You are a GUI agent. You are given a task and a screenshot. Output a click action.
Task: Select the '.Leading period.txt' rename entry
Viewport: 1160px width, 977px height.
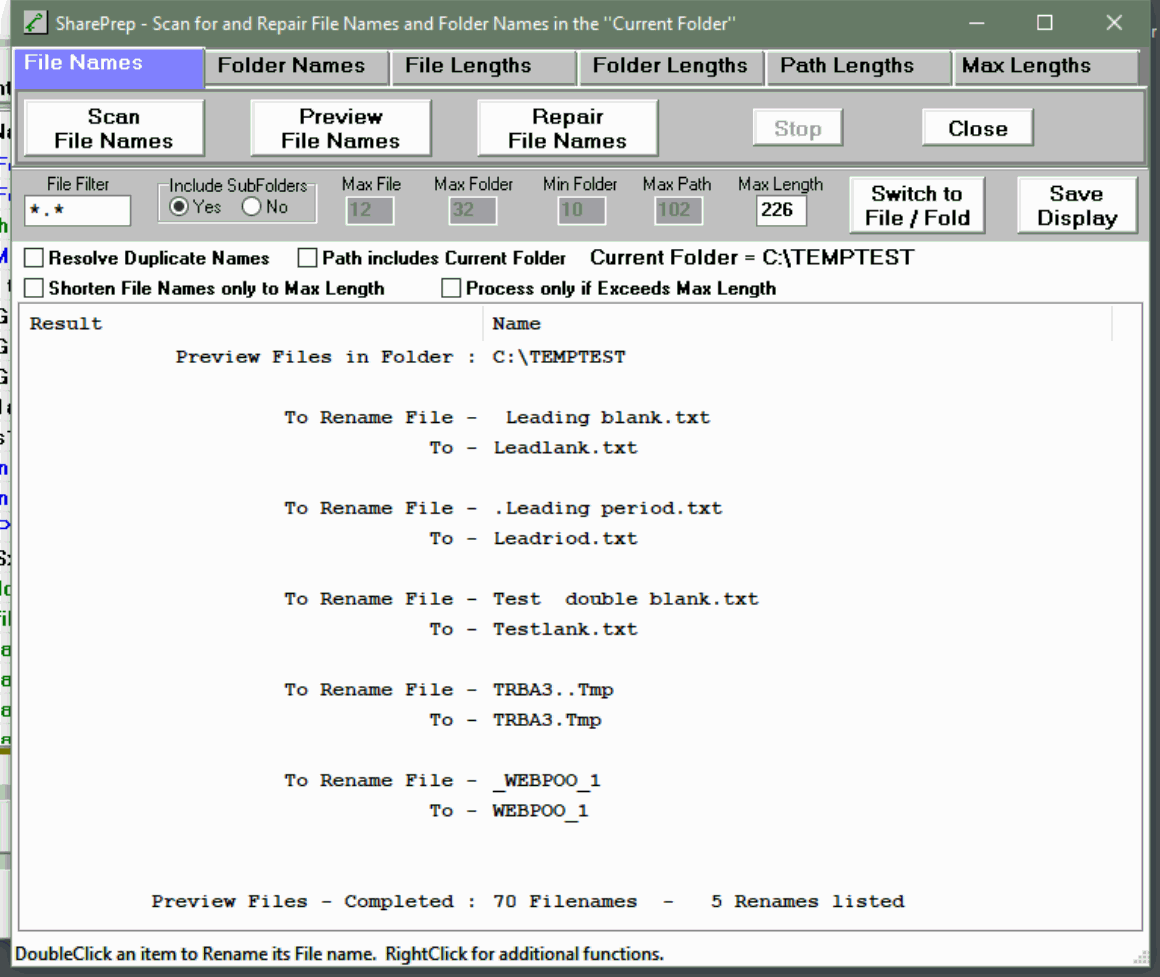tap(607, 509)
